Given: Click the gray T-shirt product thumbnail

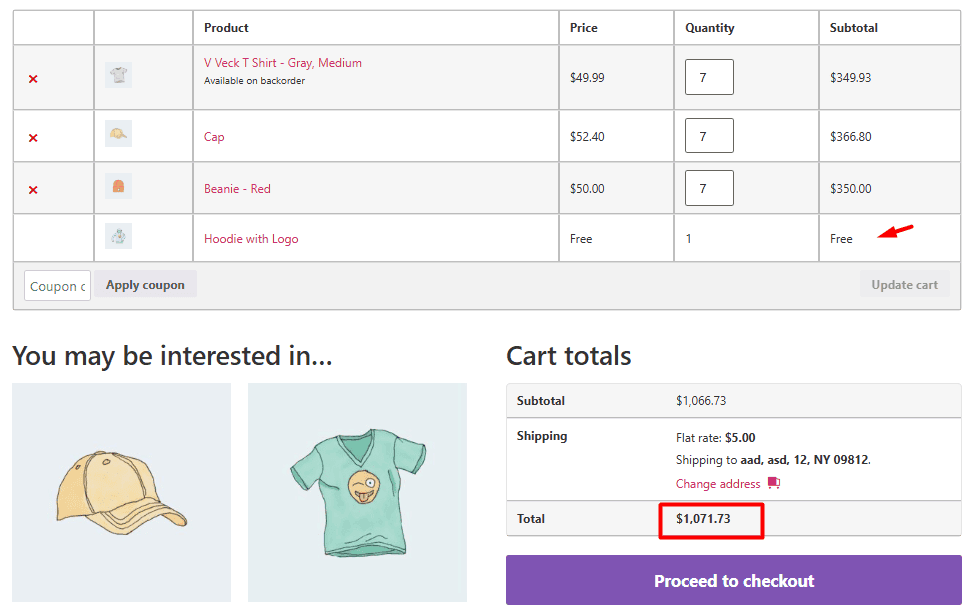Looking at the screenshot, I should click(x=118, y=75).
